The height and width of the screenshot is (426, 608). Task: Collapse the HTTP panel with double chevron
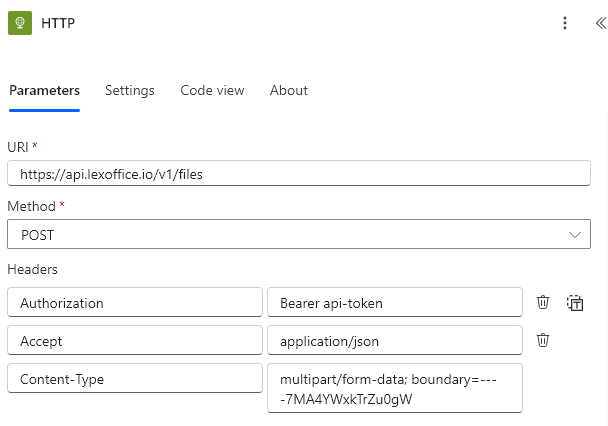tap(599, 23)
